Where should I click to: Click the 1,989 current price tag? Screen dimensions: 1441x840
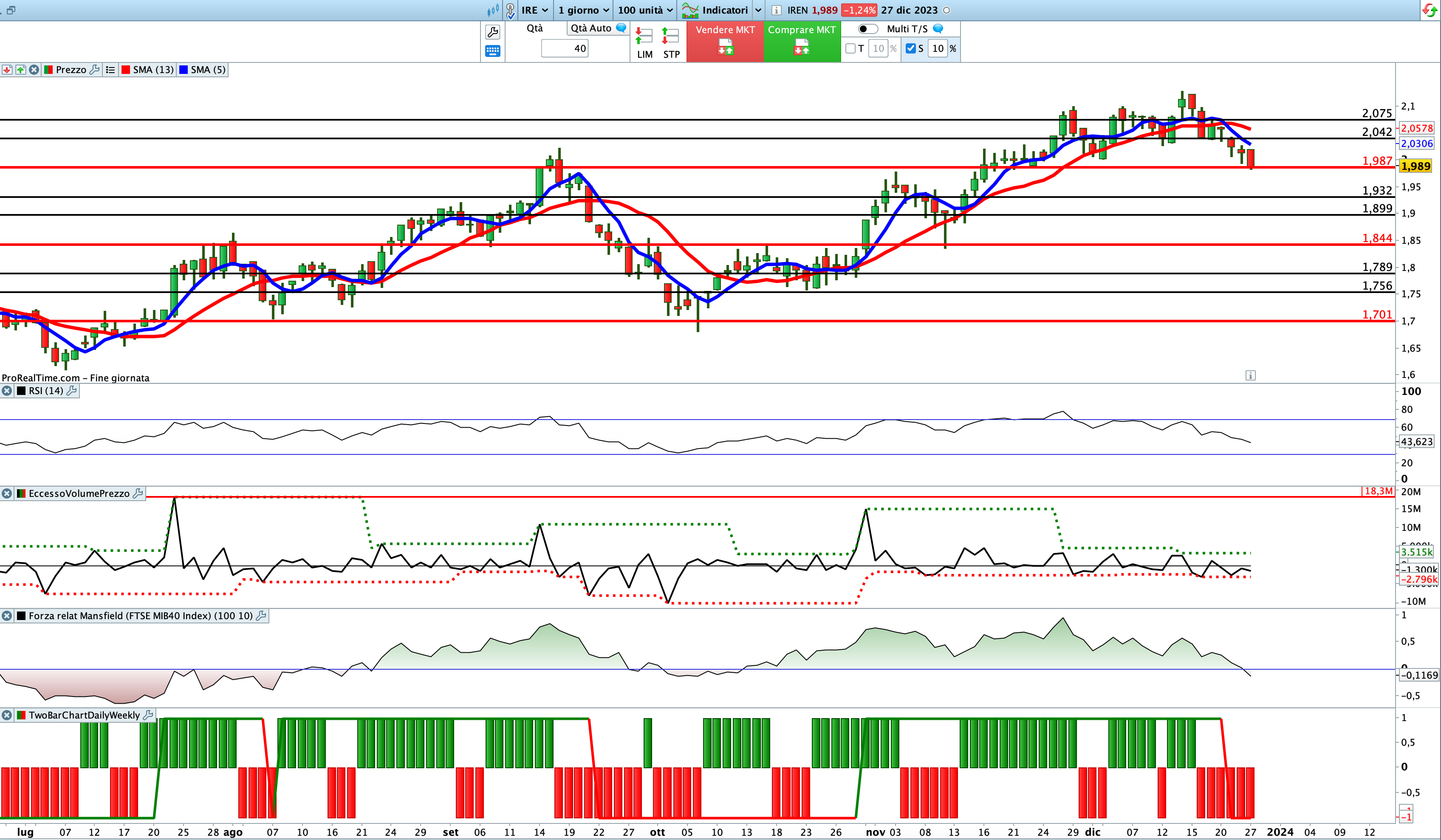point(1416,166)
